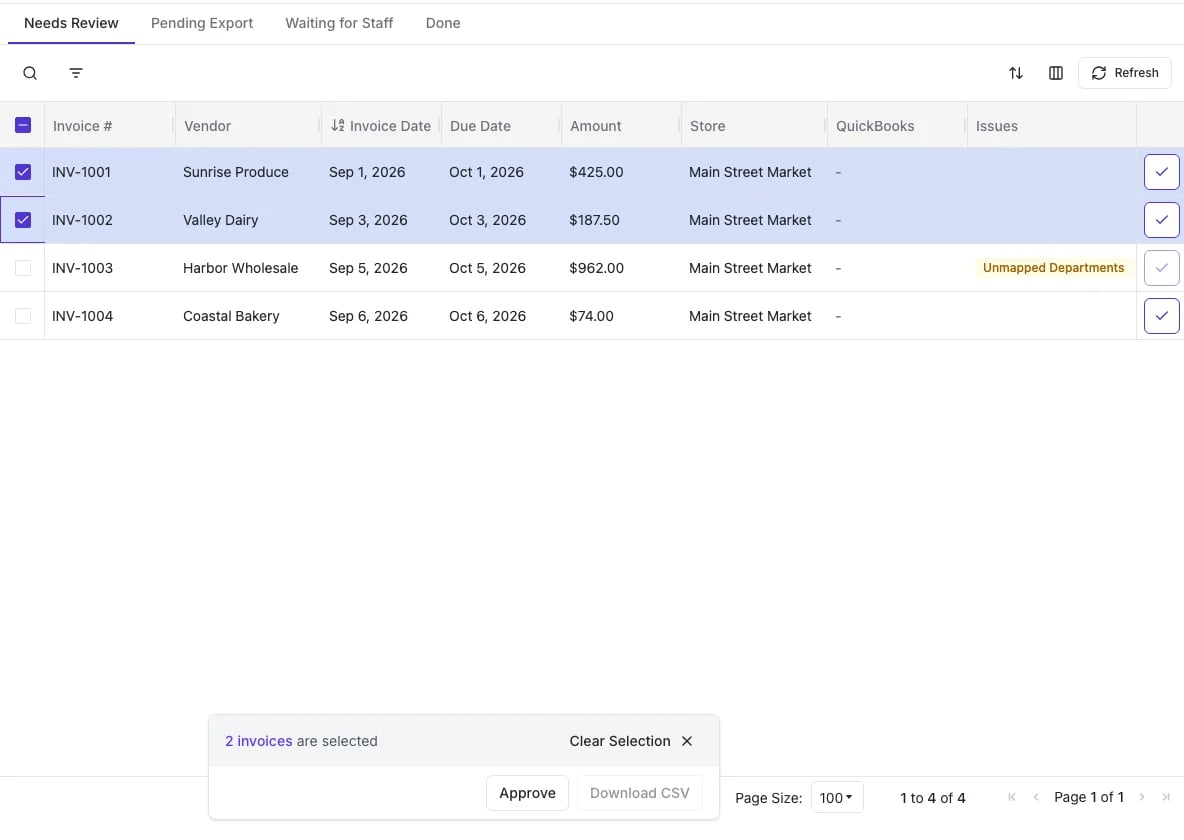Switch to the Waiting for Staff tab
Image resolution: width=1184 pixels, height=840 pixels.
coord(339,23)
